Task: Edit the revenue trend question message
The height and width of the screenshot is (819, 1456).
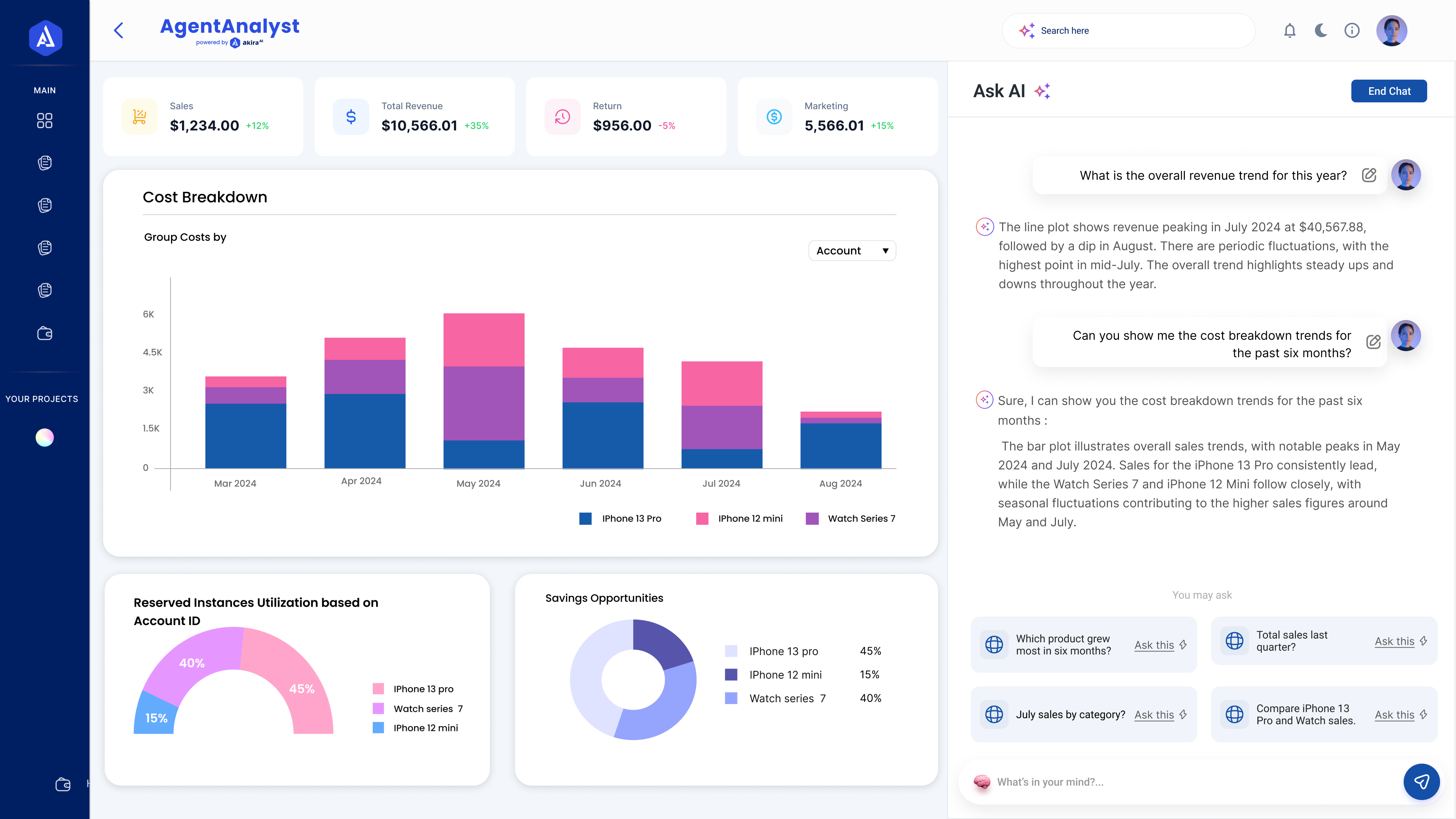Action: click(x=1368, y=175)
